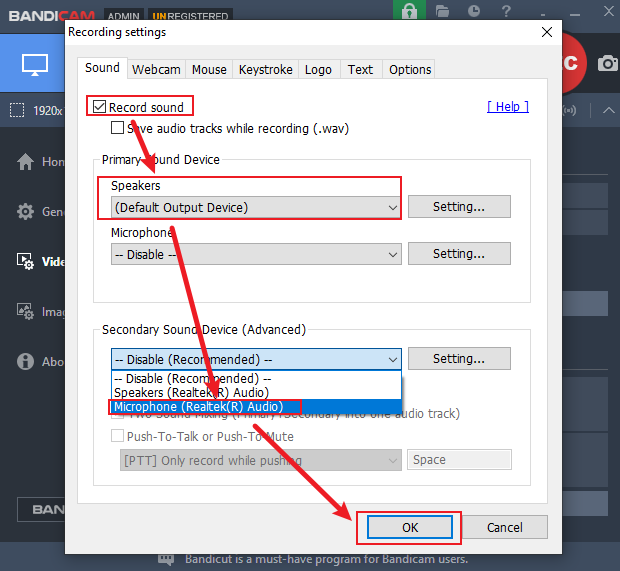
Task: Open Video settings icon in sidebar
Action: tap(25, 261)
